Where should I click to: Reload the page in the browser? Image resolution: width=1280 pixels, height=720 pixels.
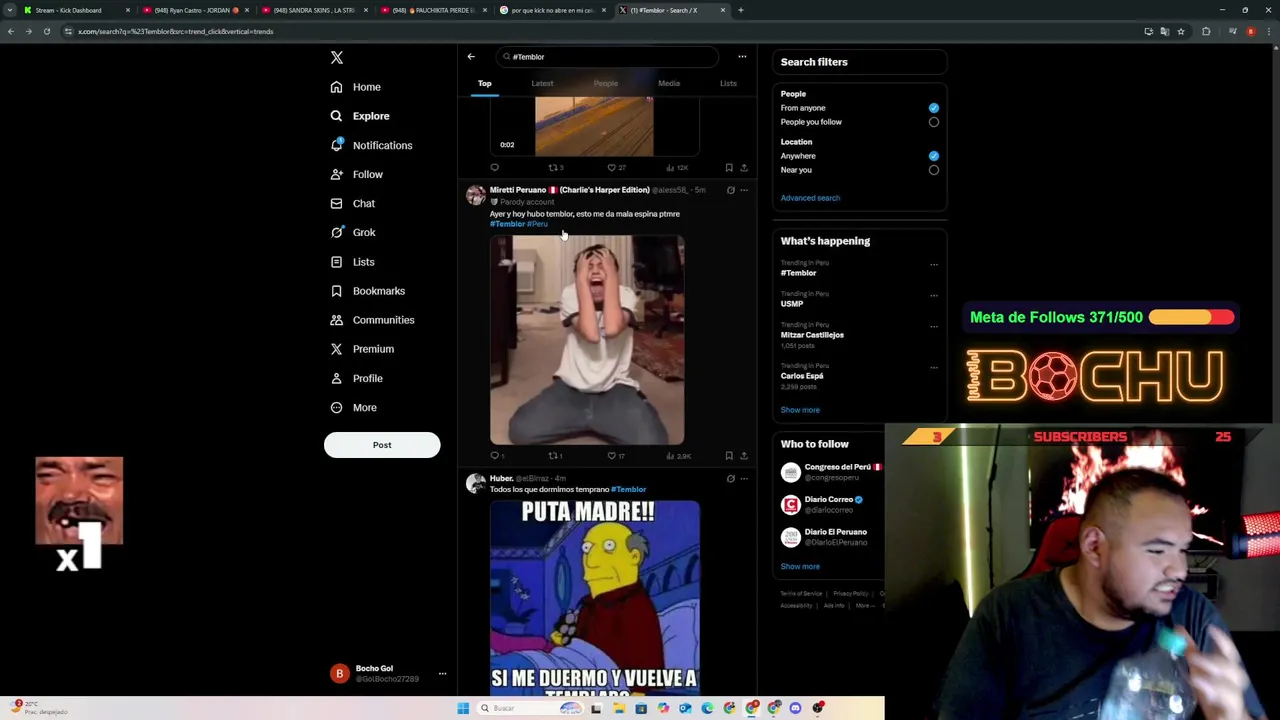(46, 31)
